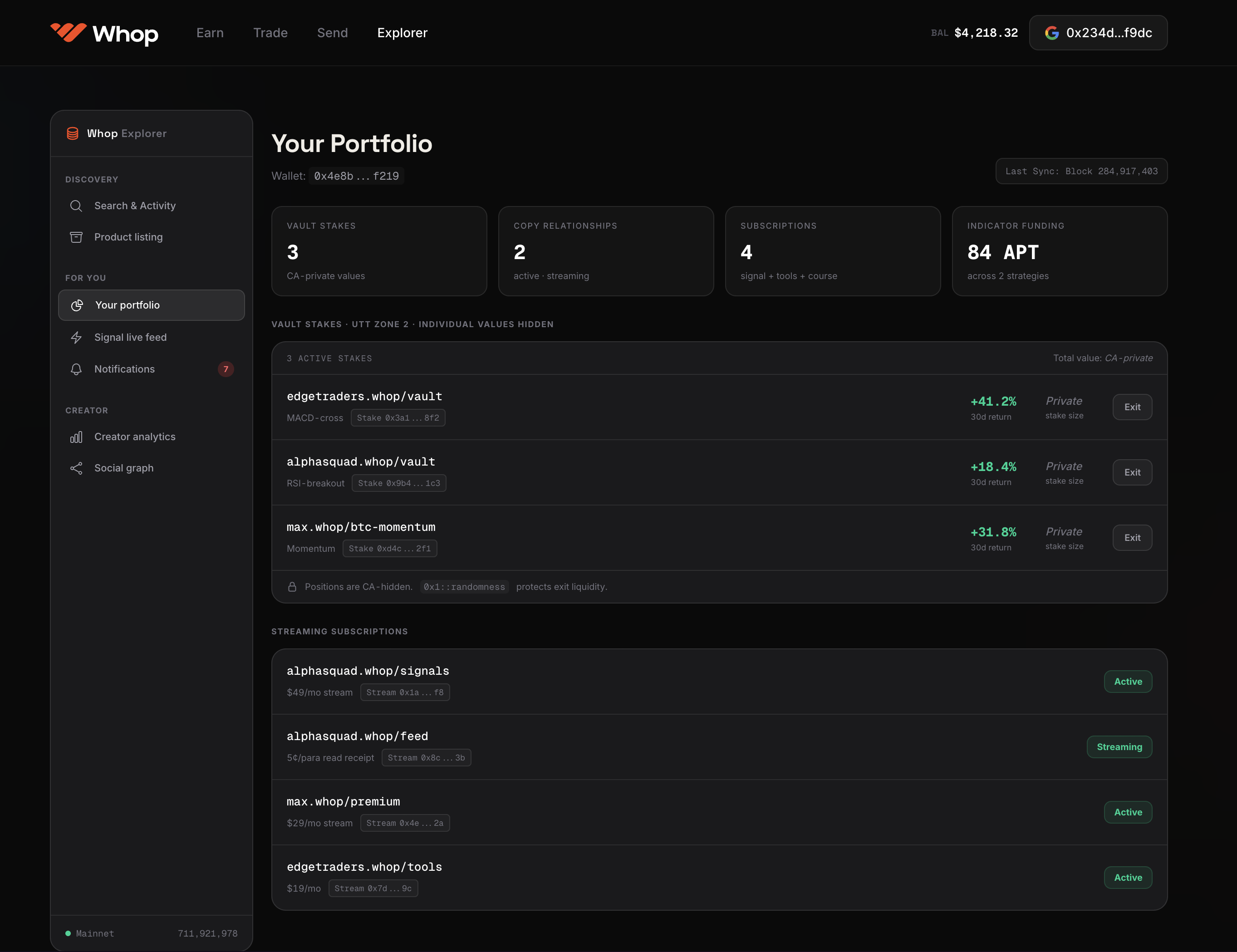
Task: Click the Copy Relationships summary card
Action: (606, 251)
